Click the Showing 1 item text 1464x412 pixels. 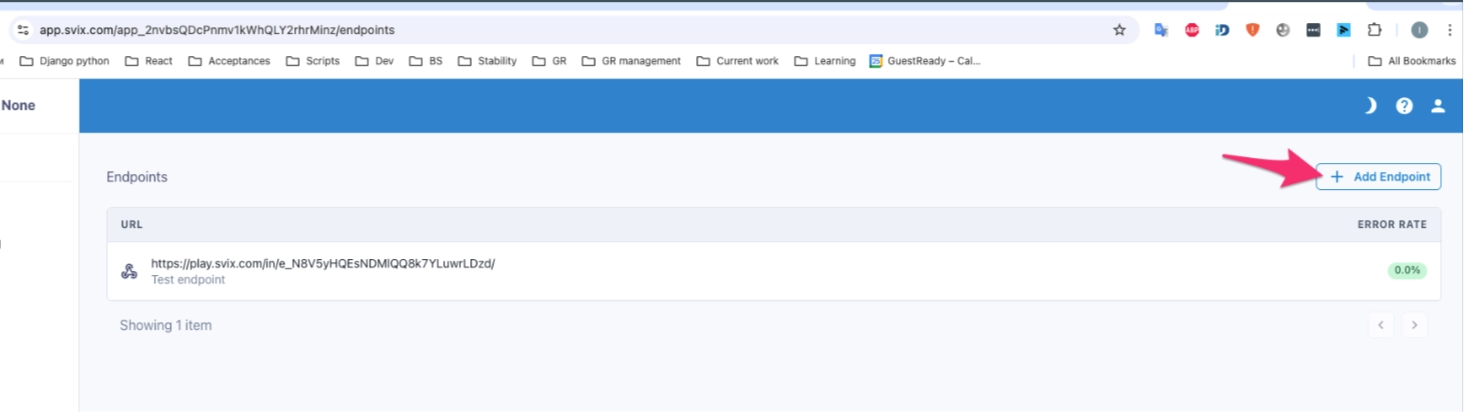(x=166, y=325)
